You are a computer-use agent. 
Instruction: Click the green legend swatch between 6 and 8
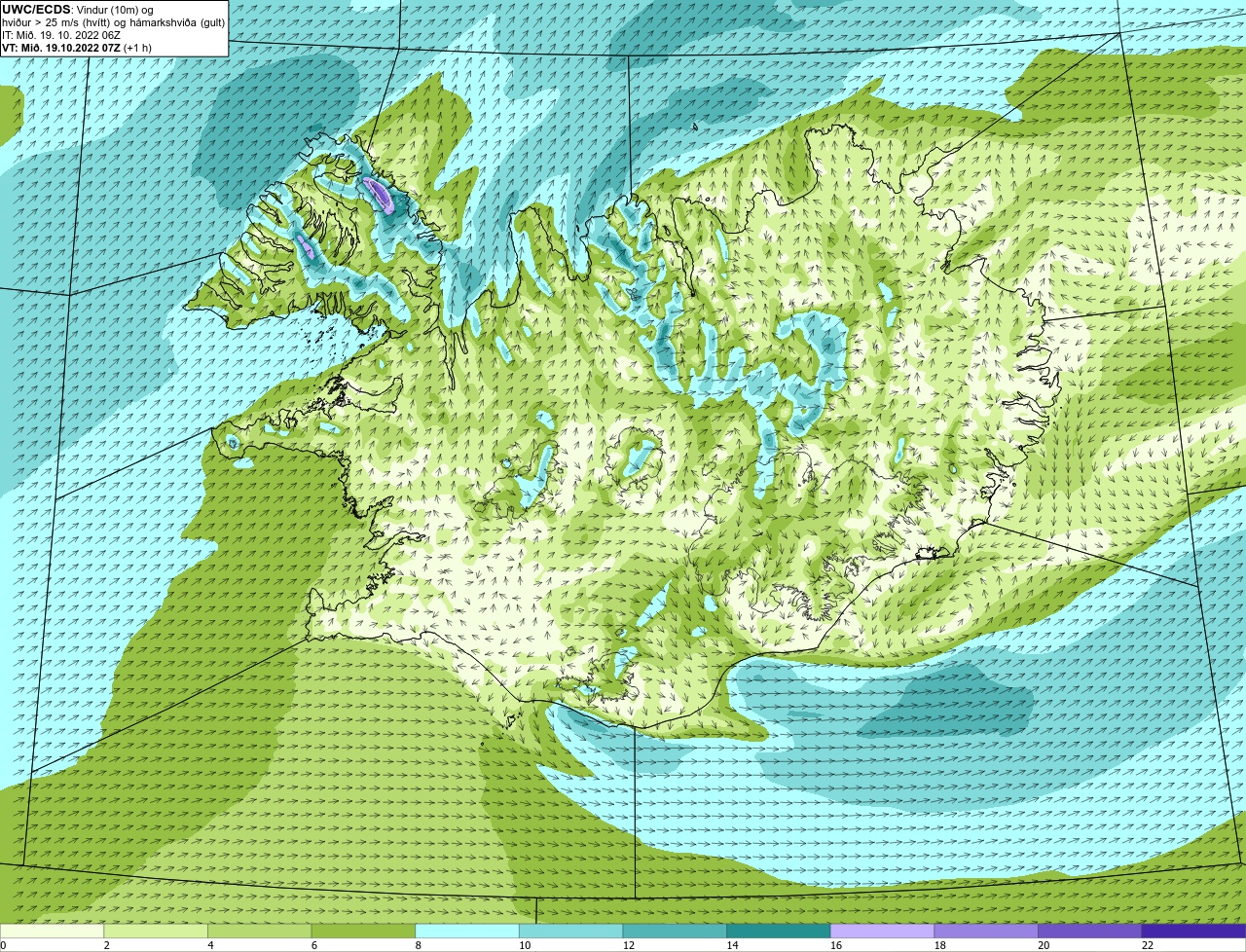click(x=363, y=931)
